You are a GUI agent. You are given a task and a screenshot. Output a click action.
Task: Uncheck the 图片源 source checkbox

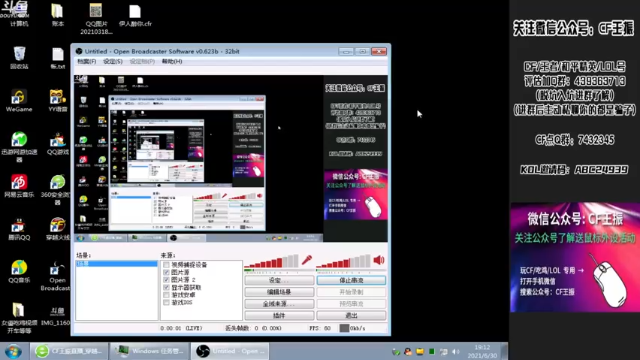[x=166, y=272]
